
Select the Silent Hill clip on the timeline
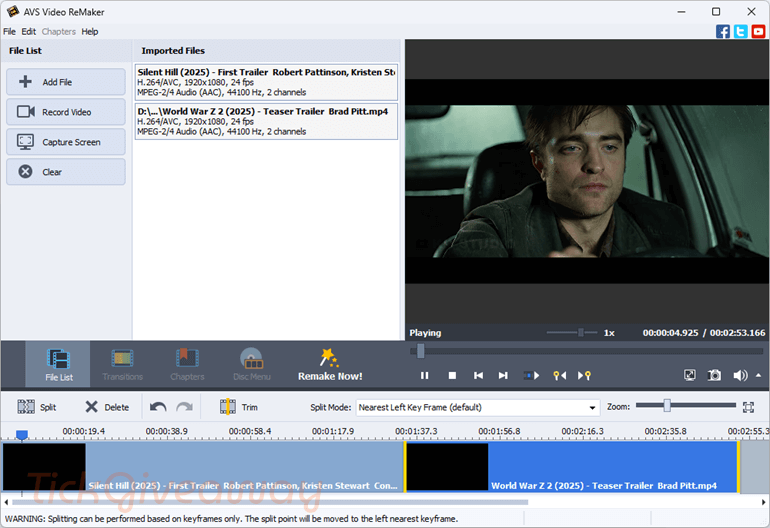coord(203,467)
